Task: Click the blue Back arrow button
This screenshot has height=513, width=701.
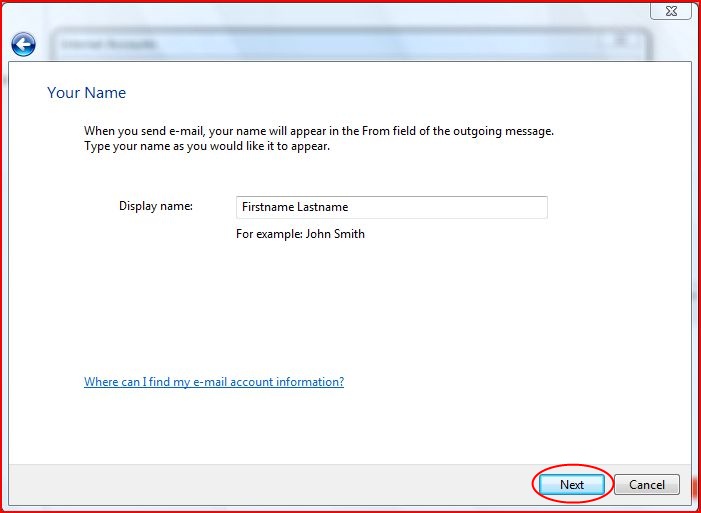Action: pyautogui.click(x=23, y=45)
